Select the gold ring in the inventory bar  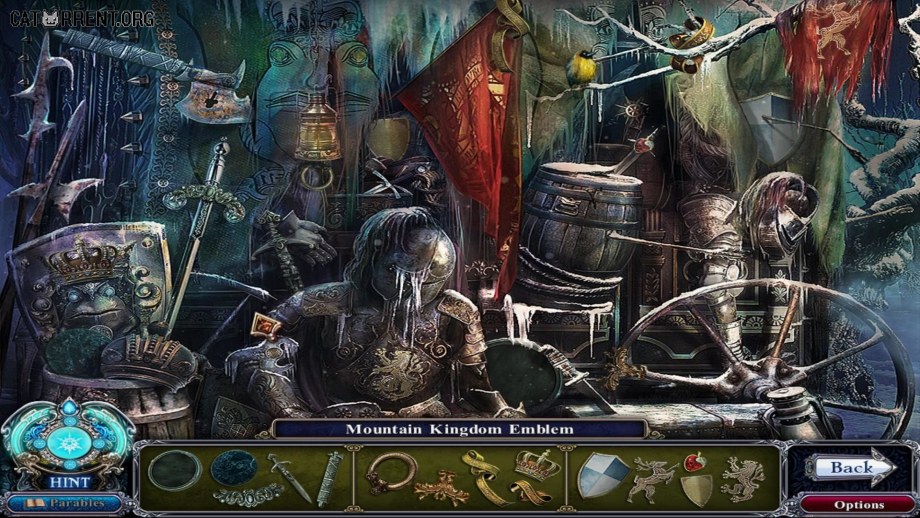click(x=391, y=472)
